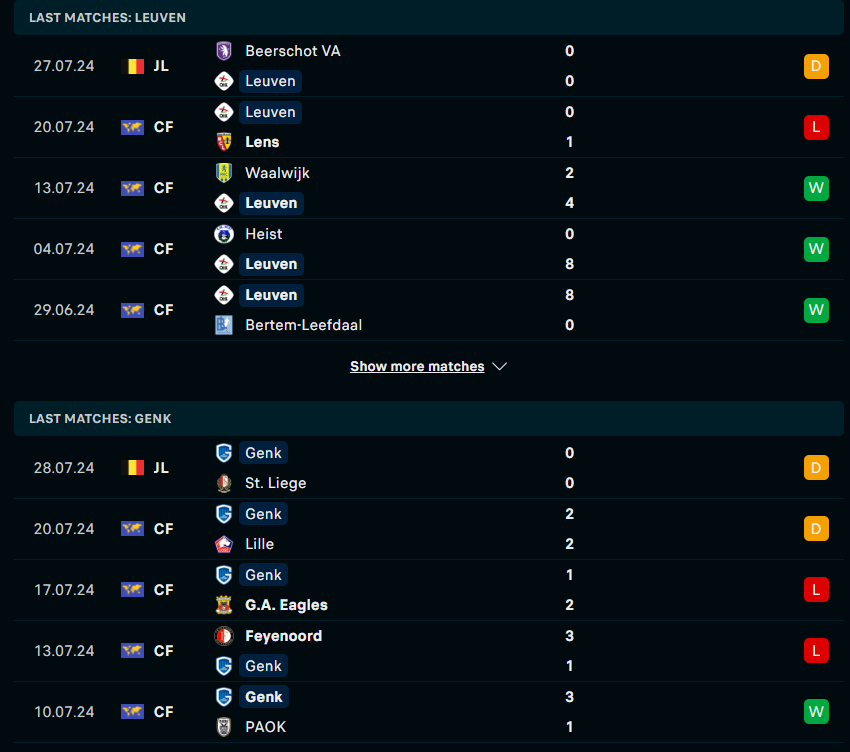
Task: Click date 29.06.24
Action: [64, 310]
